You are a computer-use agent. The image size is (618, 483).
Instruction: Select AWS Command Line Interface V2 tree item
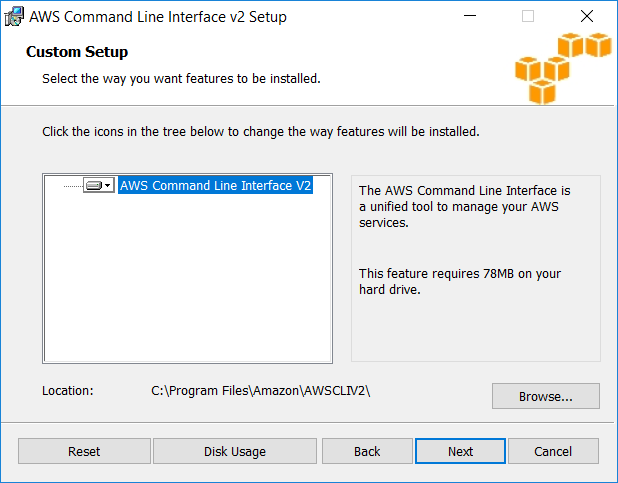215,185
